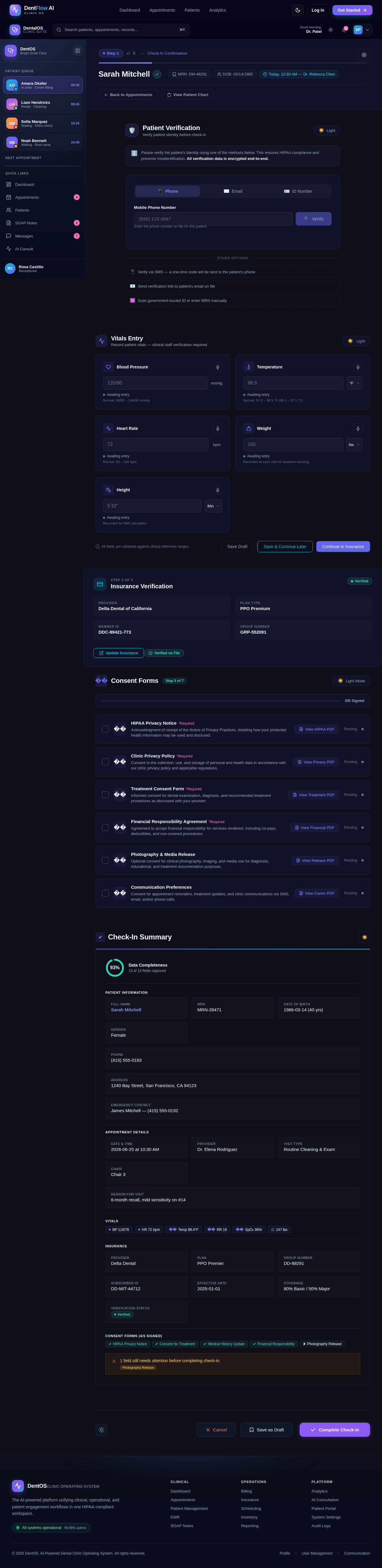
Task: Toggle dark mode moon icon in top navbar
Action: tap(297, 10)
